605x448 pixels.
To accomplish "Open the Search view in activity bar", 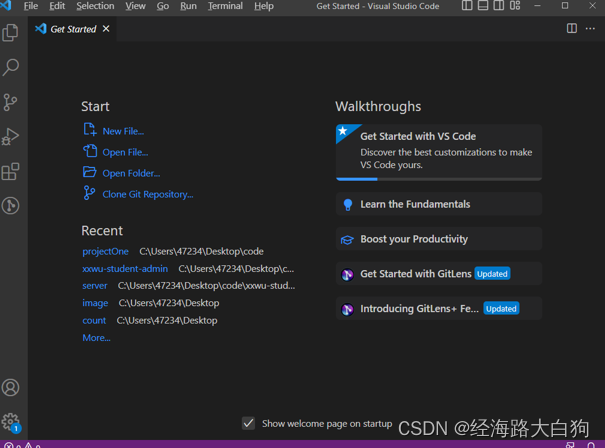I will (10, 67).
